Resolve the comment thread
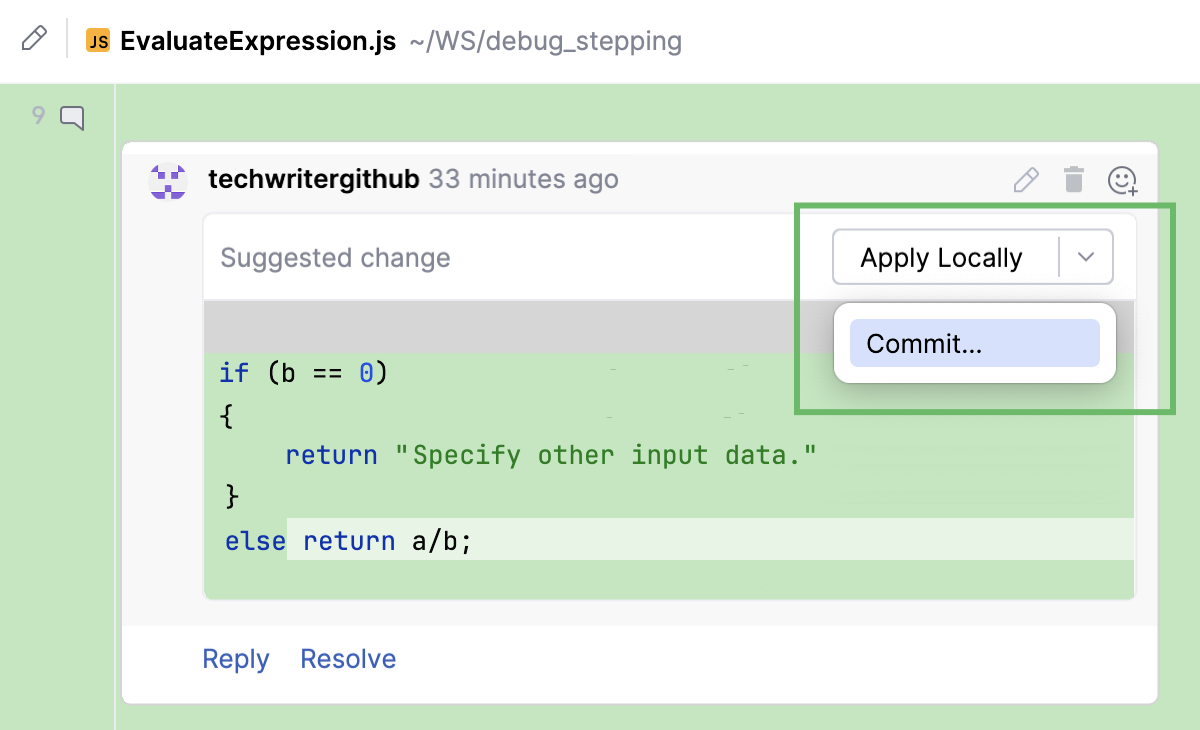1200x730 pixels. point(347,658)
